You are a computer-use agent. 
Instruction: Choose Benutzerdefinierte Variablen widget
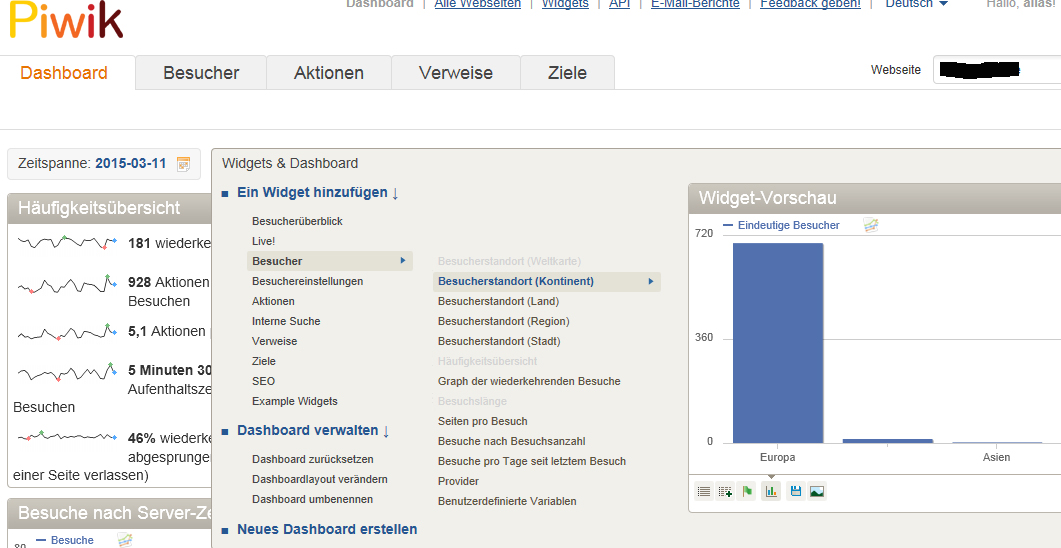tap(507, 501)
